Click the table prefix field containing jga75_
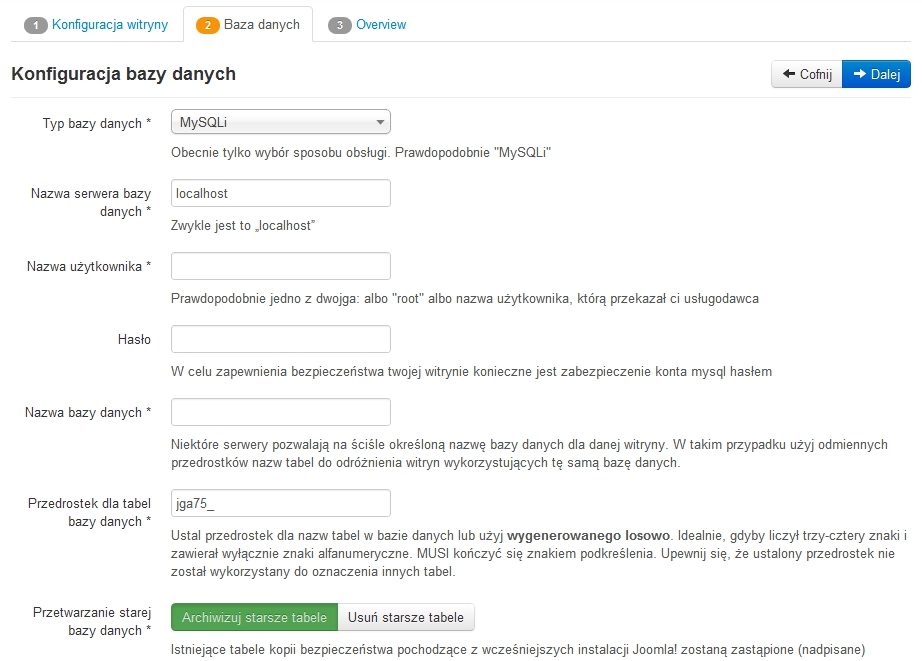This screenshot has width=922, height=661. 281,502
